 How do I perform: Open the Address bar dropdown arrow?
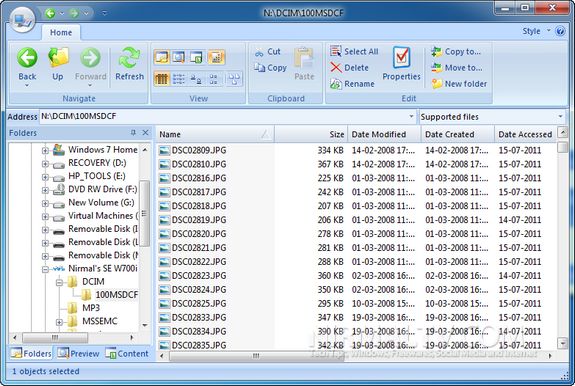click(x=411, y=116)
